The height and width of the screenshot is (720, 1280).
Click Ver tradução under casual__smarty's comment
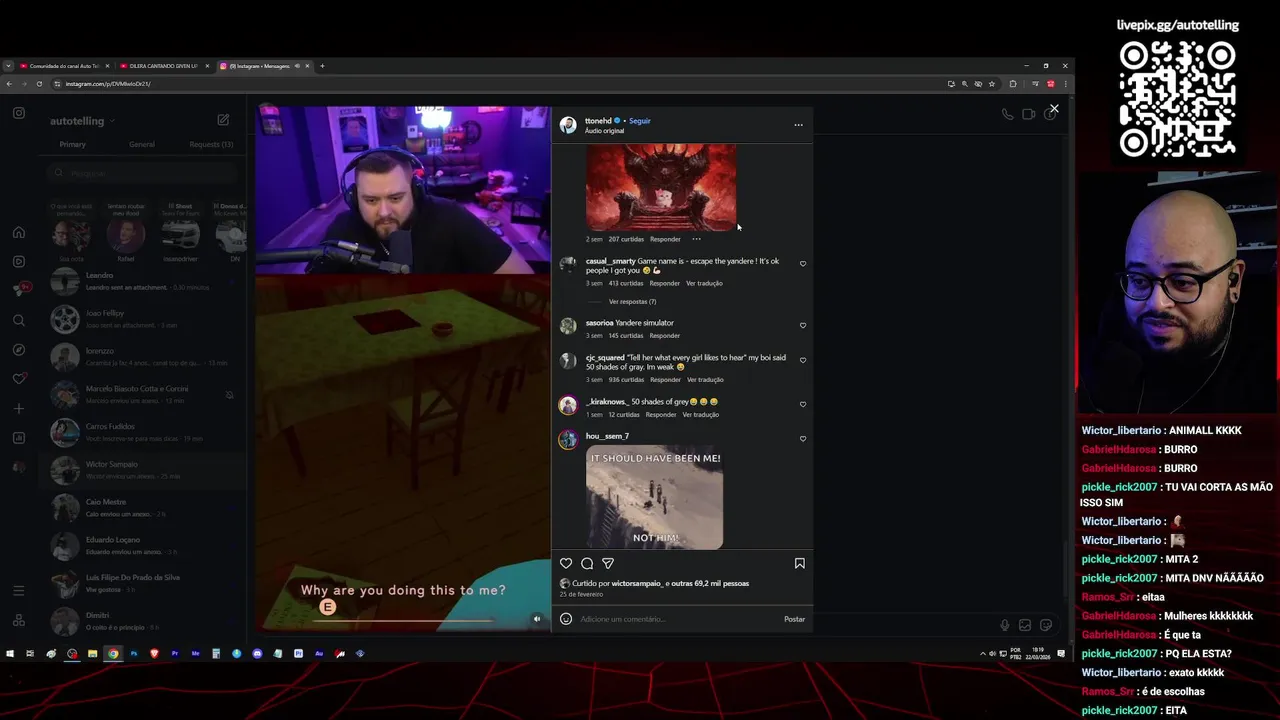click(704, 283)
